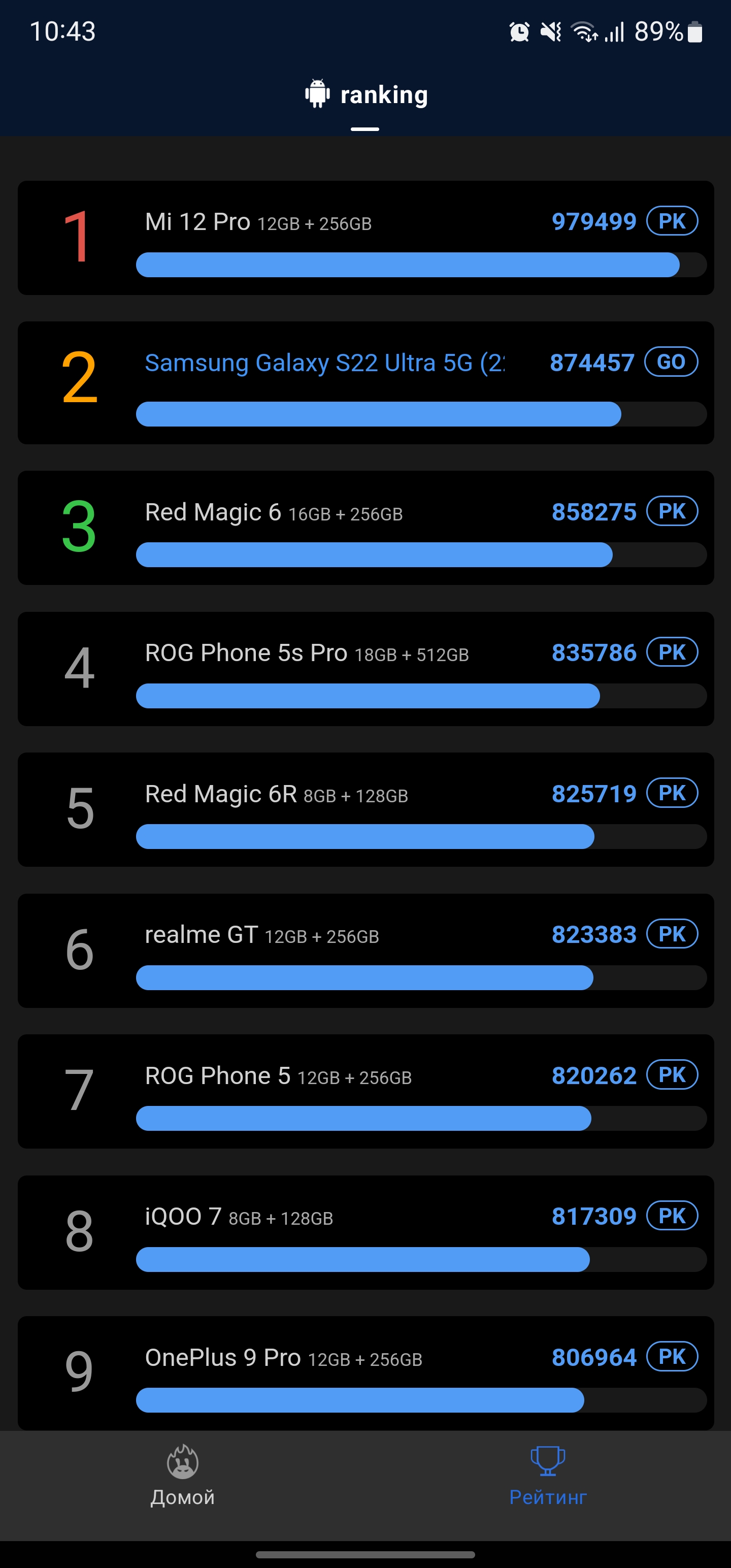Select the Red Magic 6R device name
This screenshot has width=731, height=1568.
point(220,794)
